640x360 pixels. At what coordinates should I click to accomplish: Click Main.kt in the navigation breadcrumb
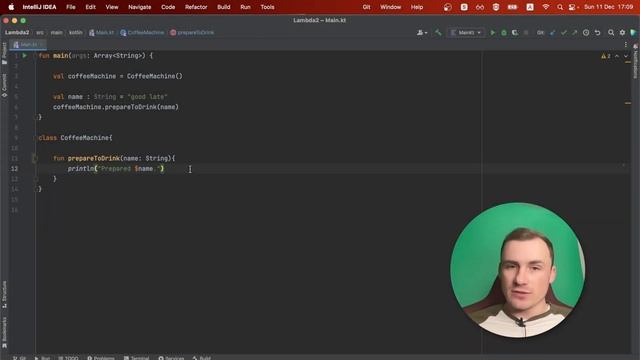coord(101,33)
